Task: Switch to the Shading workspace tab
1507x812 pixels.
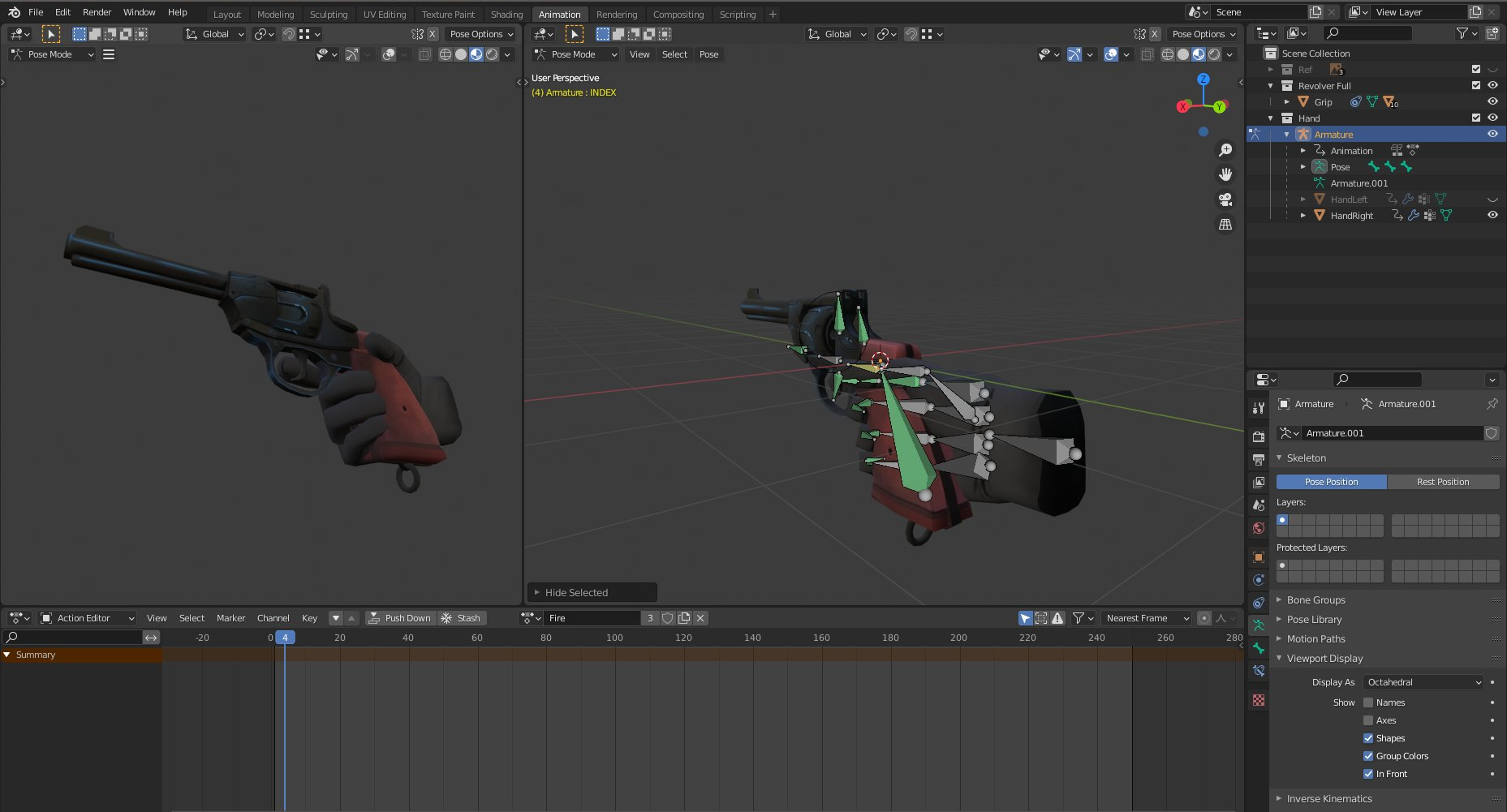Action: [x=506, y=15]
